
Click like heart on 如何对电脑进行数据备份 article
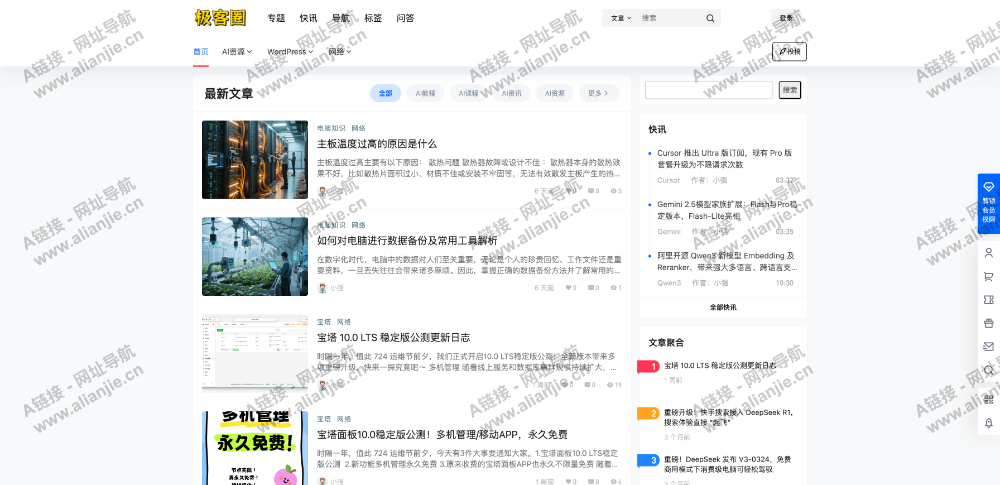pos(568,288)
